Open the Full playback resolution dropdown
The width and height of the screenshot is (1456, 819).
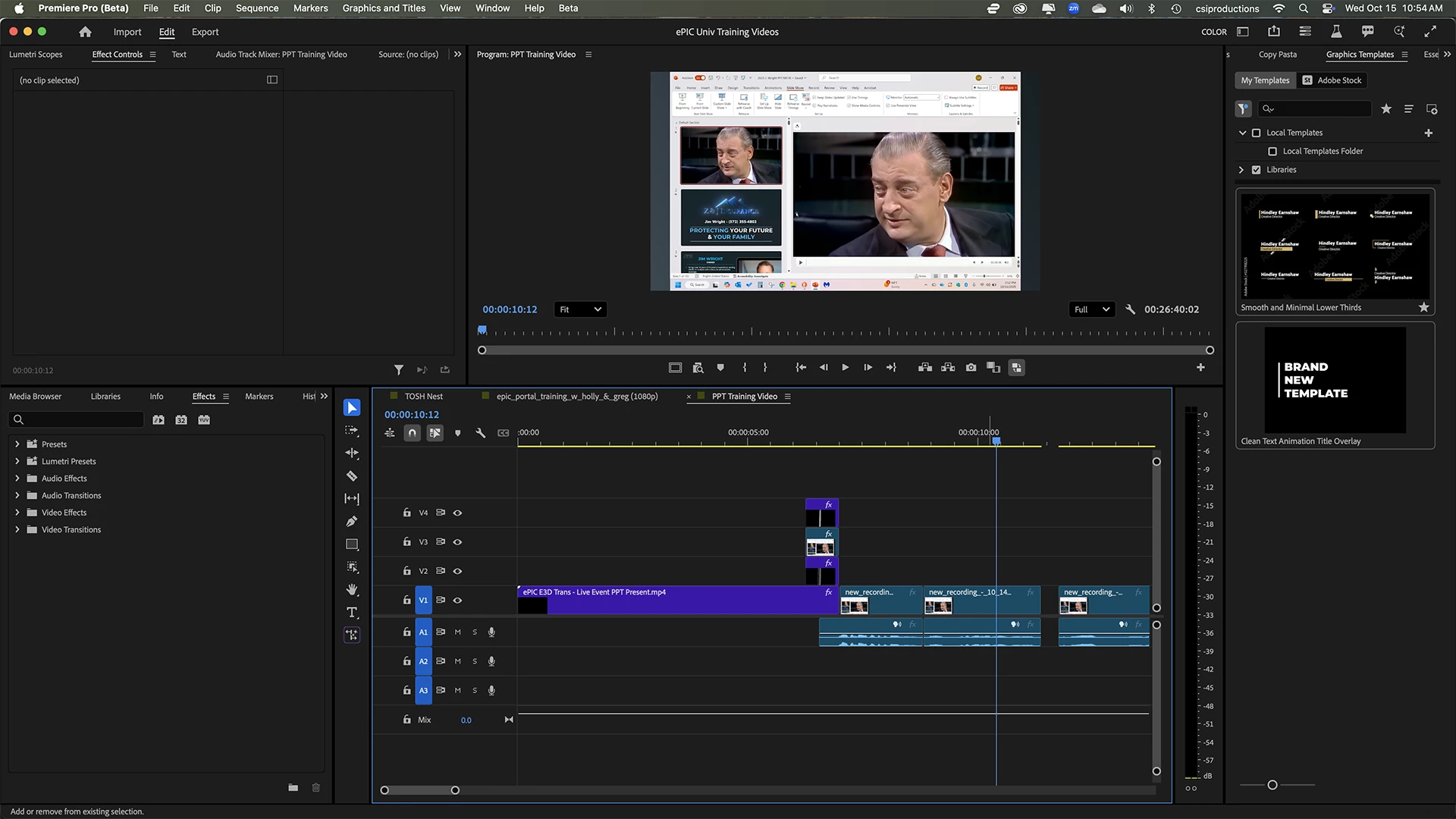1091,309
